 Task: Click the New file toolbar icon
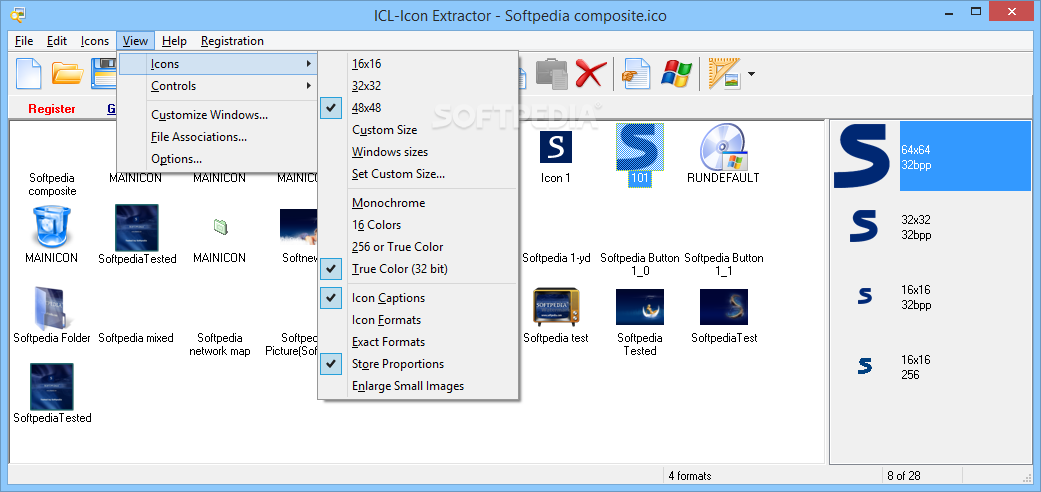click(x=29, y=73)
